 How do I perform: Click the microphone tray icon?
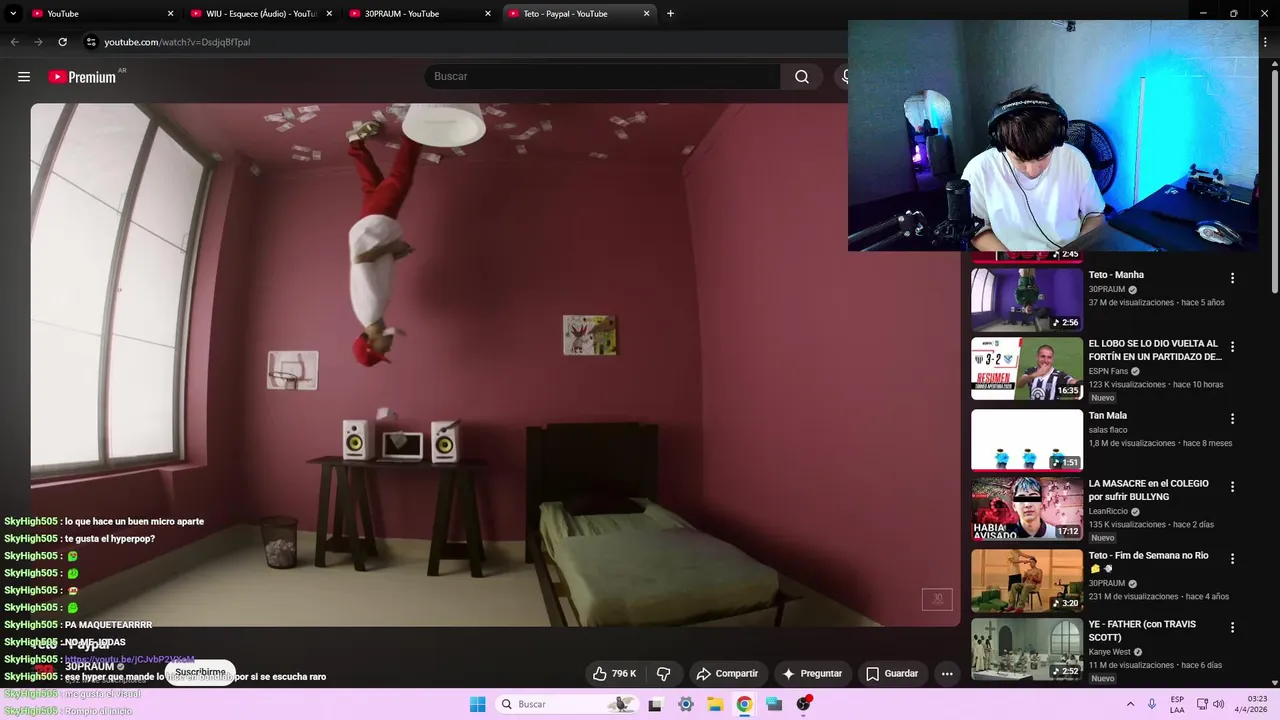click(1152, 704)
